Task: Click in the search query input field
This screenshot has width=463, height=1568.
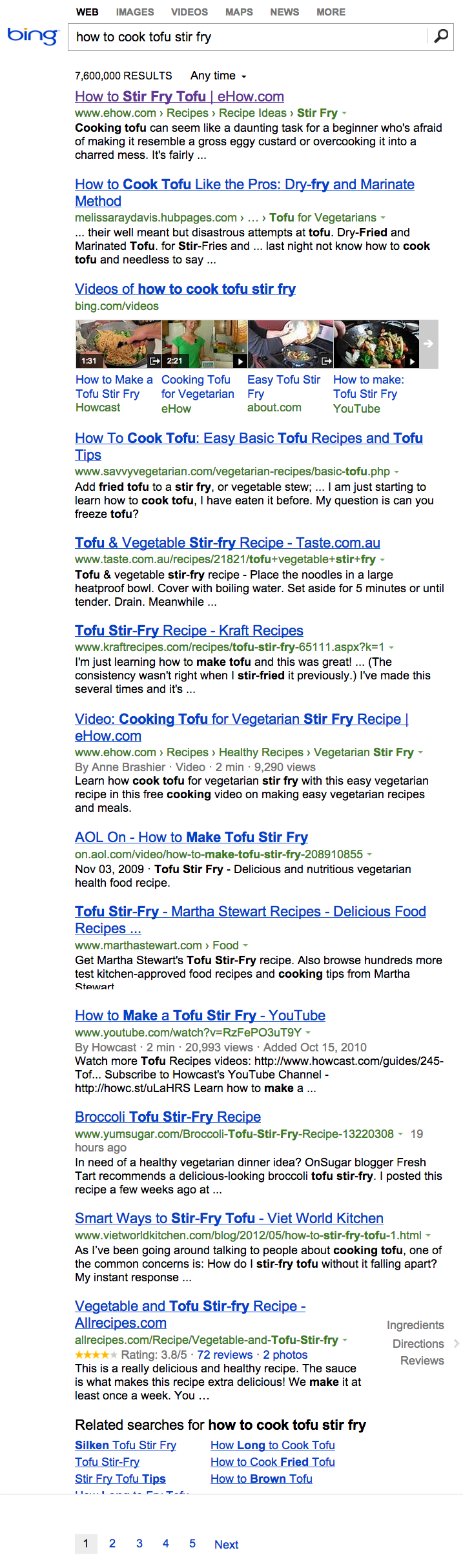Action: point(249,37)
